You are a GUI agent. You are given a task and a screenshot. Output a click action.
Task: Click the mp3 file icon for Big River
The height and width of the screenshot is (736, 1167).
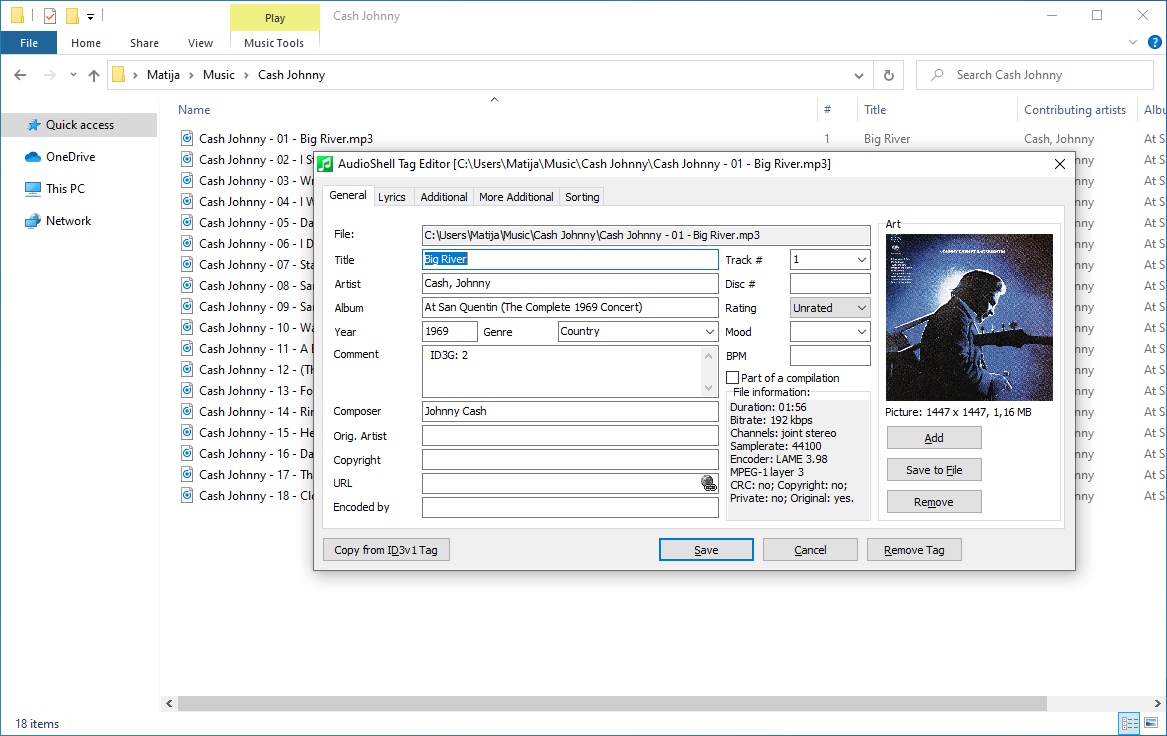(x=188, y=138)
